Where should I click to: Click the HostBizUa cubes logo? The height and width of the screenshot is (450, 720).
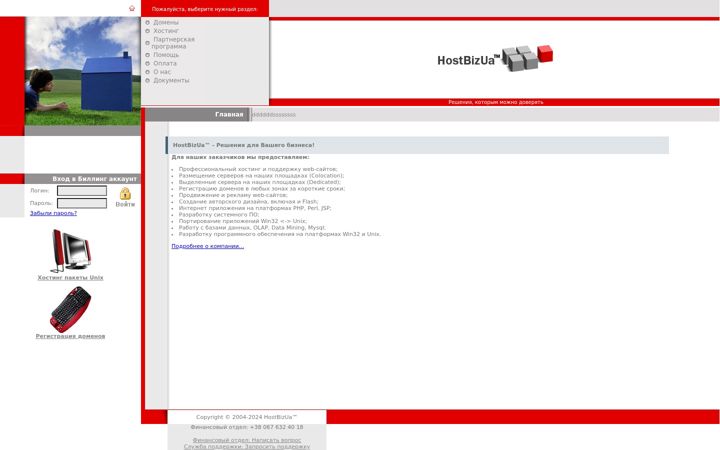click(x=495, y=58)
